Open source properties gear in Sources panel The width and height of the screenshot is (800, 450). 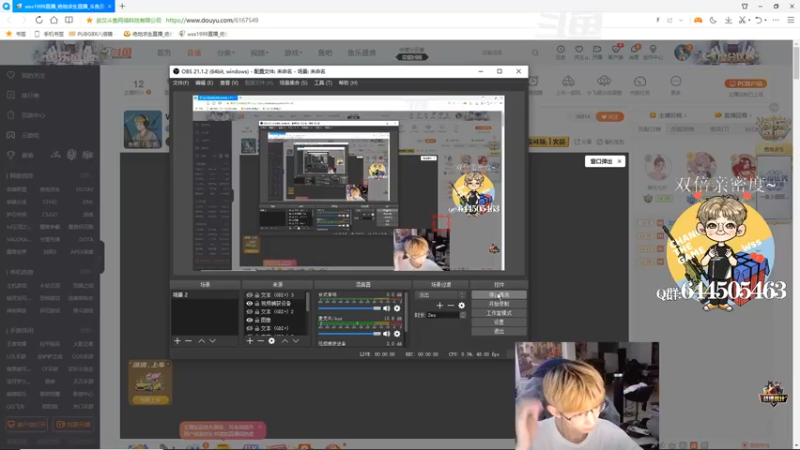(x=271, y=340)
